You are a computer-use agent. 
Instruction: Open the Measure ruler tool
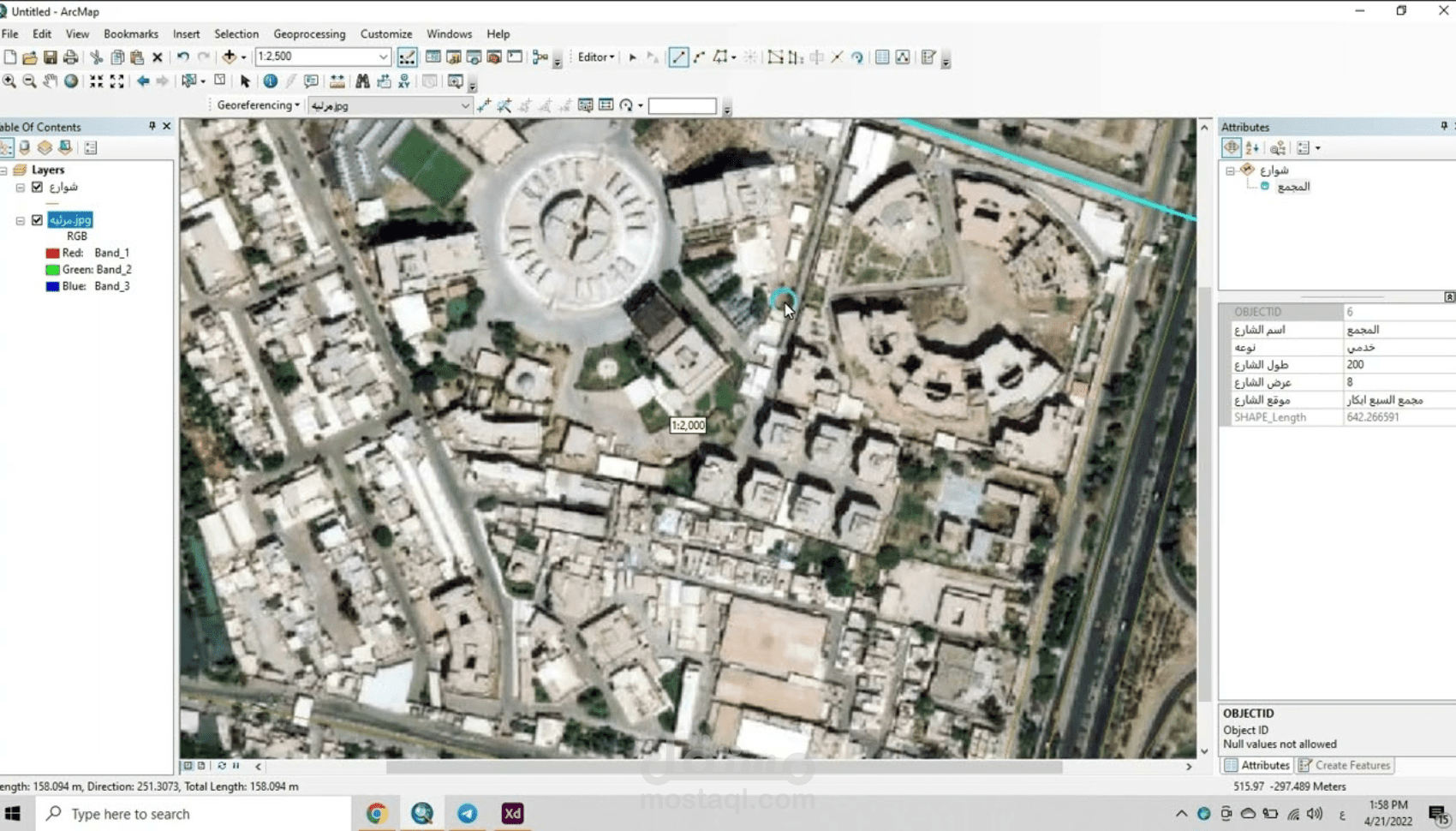click(337, 81)
